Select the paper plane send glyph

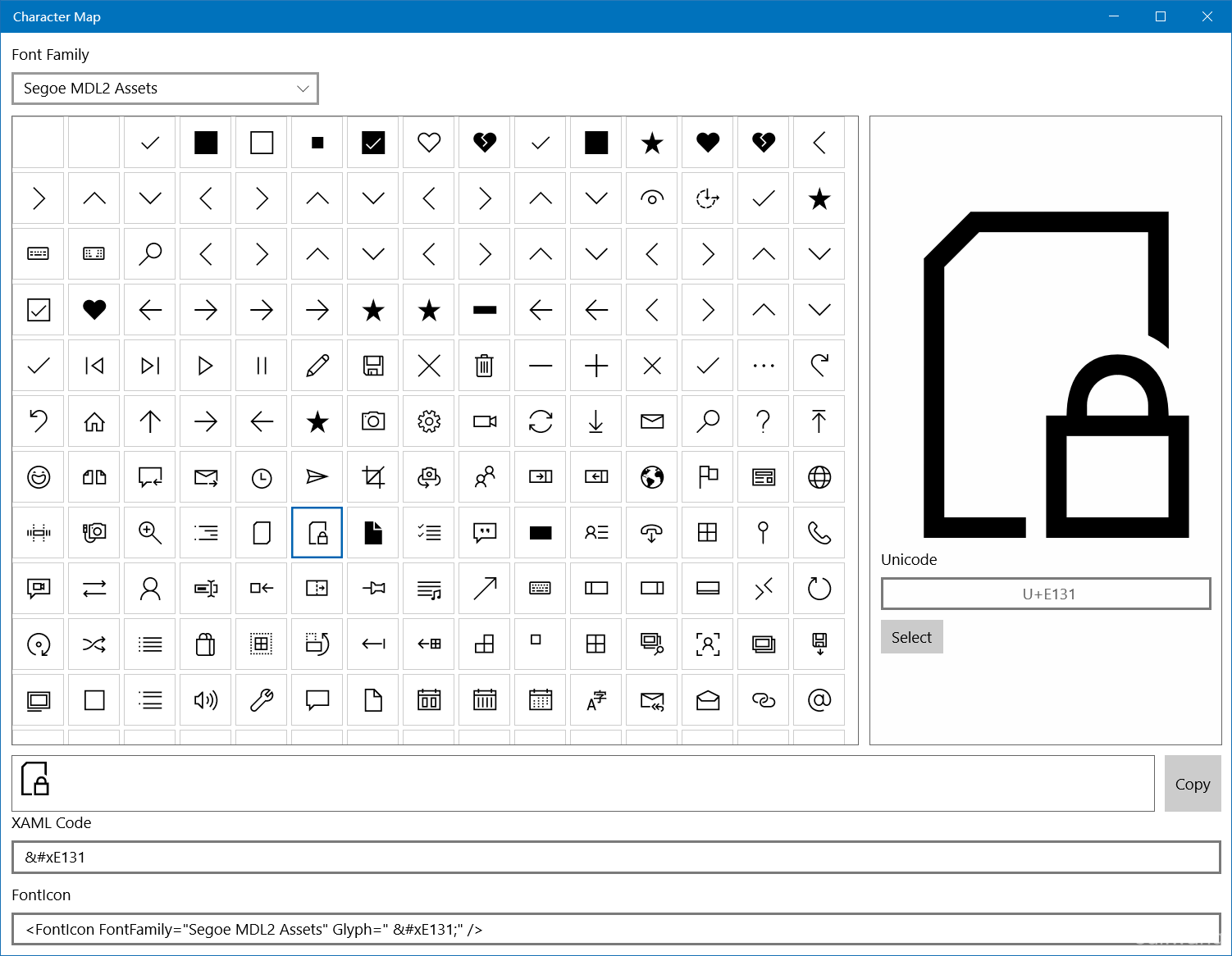[317, 477]
